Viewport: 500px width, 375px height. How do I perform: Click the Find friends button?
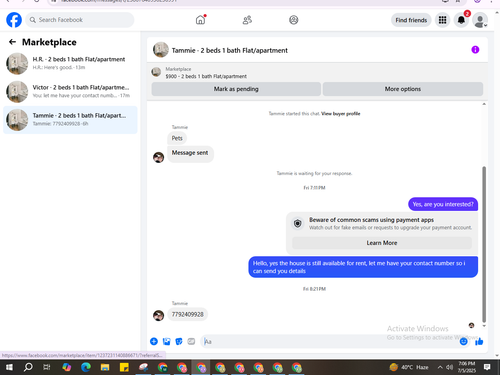coord(411,20)
